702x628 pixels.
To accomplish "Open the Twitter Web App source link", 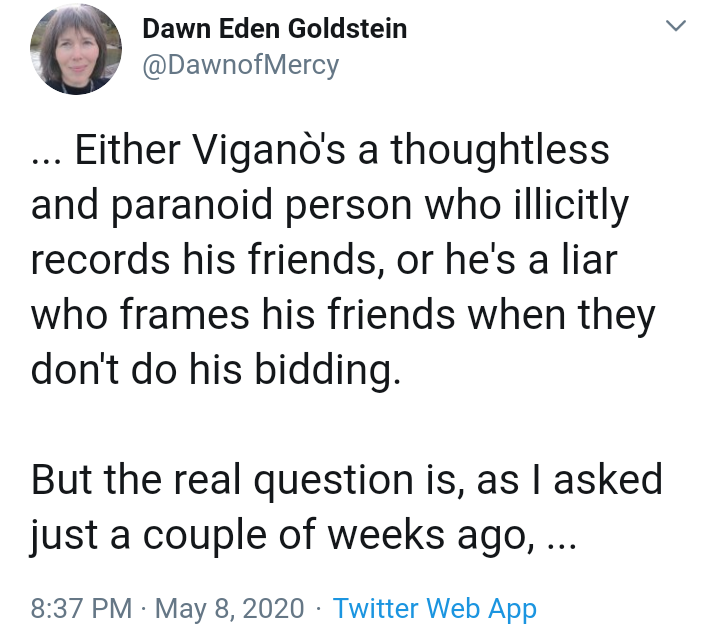I will tap(434, 608).
